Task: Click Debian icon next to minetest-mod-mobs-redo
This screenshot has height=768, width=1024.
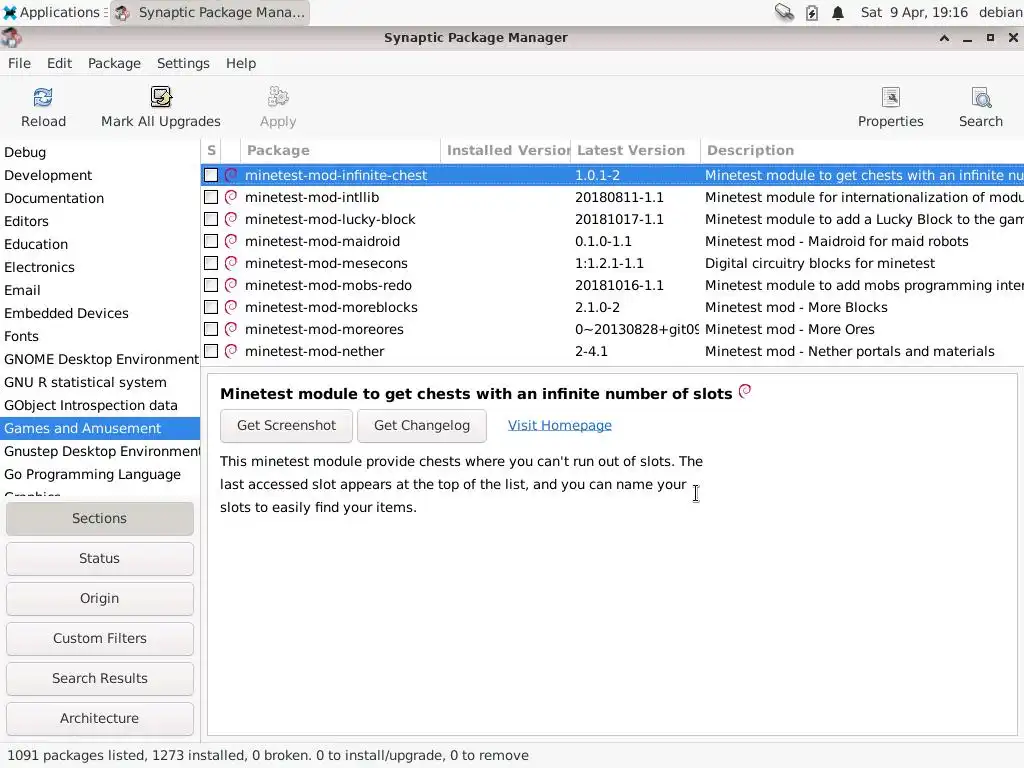Action: coord(231,285)
